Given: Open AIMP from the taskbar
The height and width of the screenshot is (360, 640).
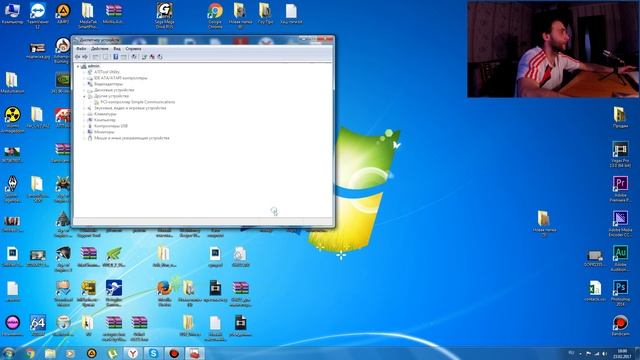Looking at the screenshot, I should click(x=91, y=353).
